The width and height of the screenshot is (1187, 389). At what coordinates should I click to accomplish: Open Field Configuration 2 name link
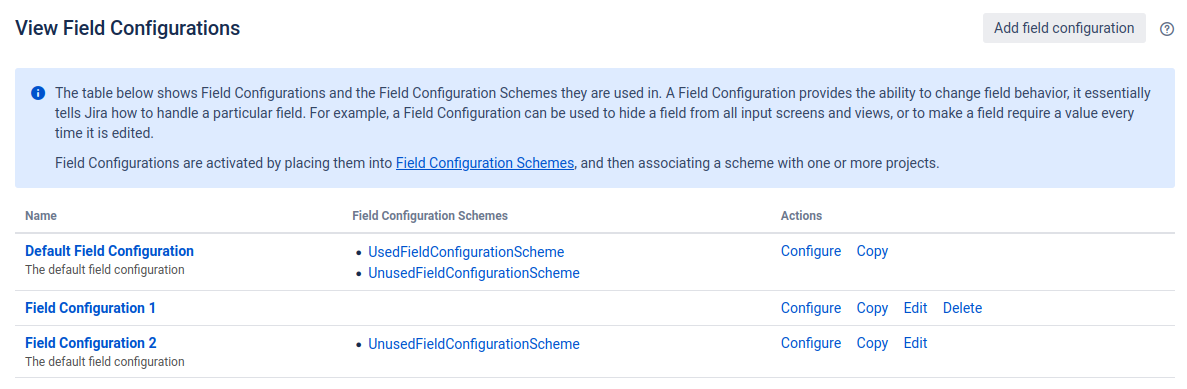[91, 343]
